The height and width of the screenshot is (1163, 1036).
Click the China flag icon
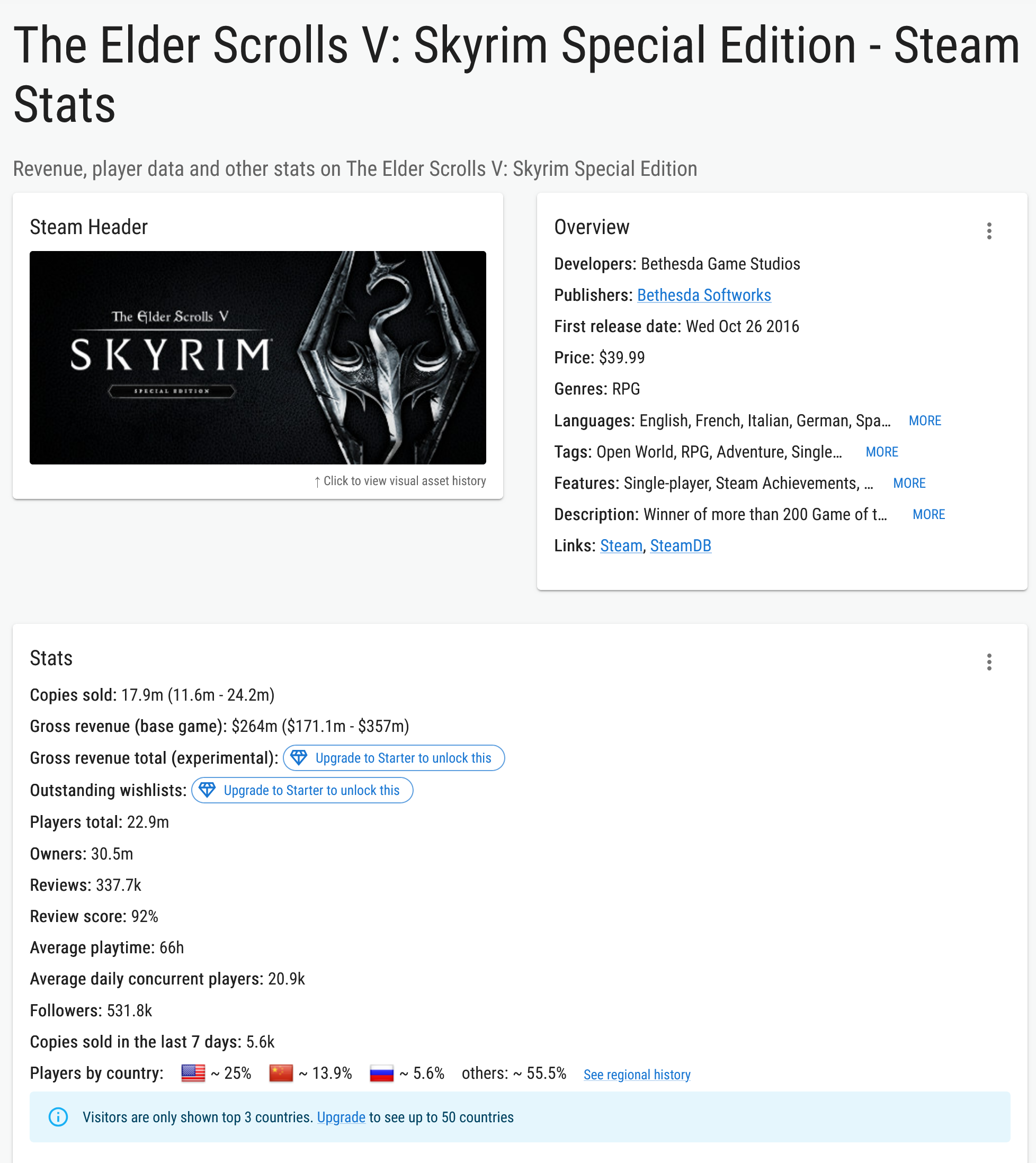click(281, 1073)
